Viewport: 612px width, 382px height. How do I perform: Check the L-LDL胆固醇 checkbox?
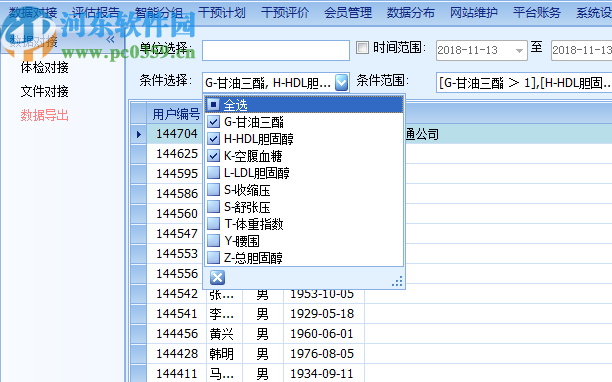[x=213, y=172]
